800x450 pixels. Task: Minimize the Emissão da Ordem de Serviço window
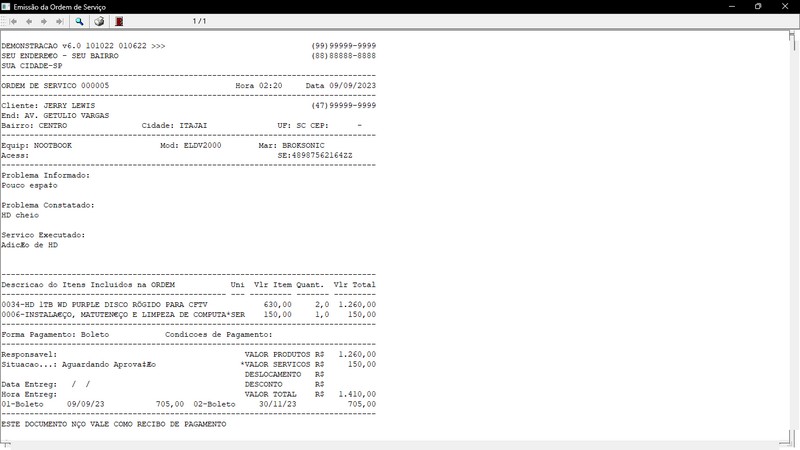[x=732, y=7]
